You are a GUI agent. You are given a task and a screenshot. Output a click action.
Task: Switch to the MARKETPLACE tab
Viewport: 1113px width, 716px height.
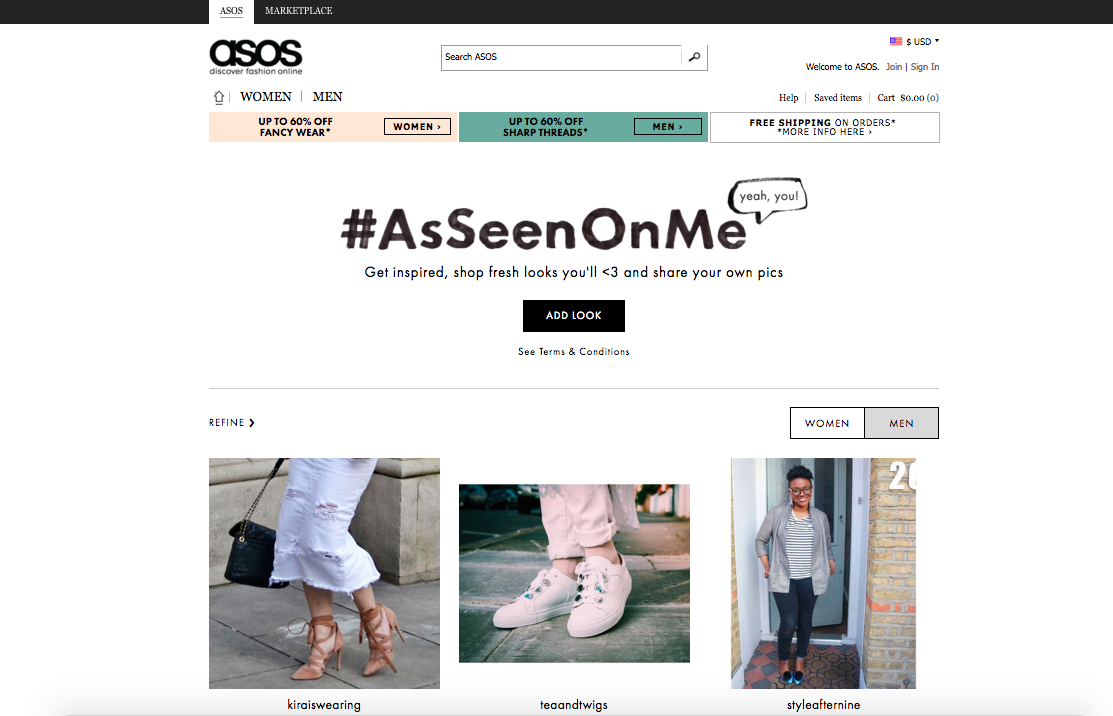point(299,11)
